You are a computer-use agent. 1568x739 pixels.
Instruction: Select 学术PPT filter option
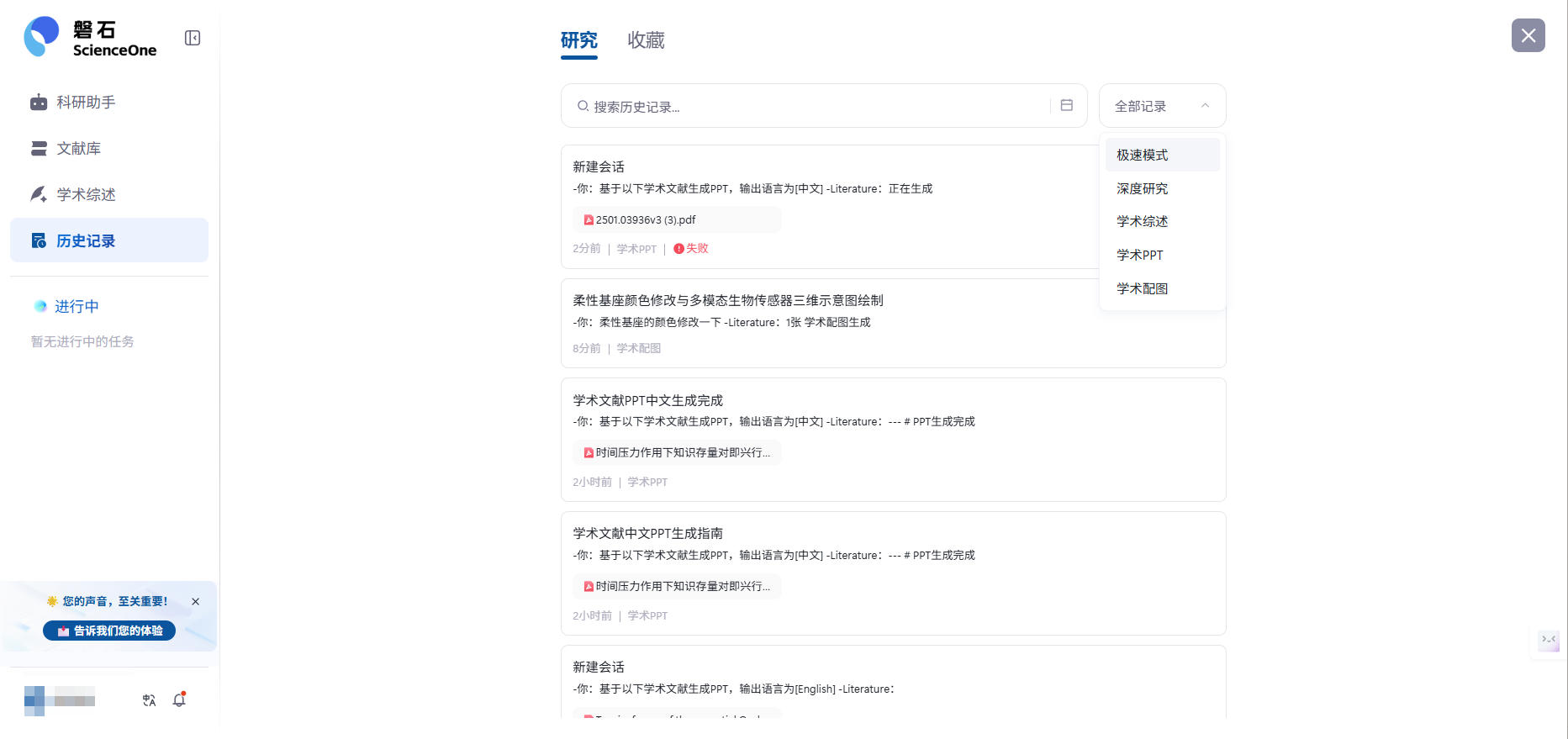point(1162,255)
